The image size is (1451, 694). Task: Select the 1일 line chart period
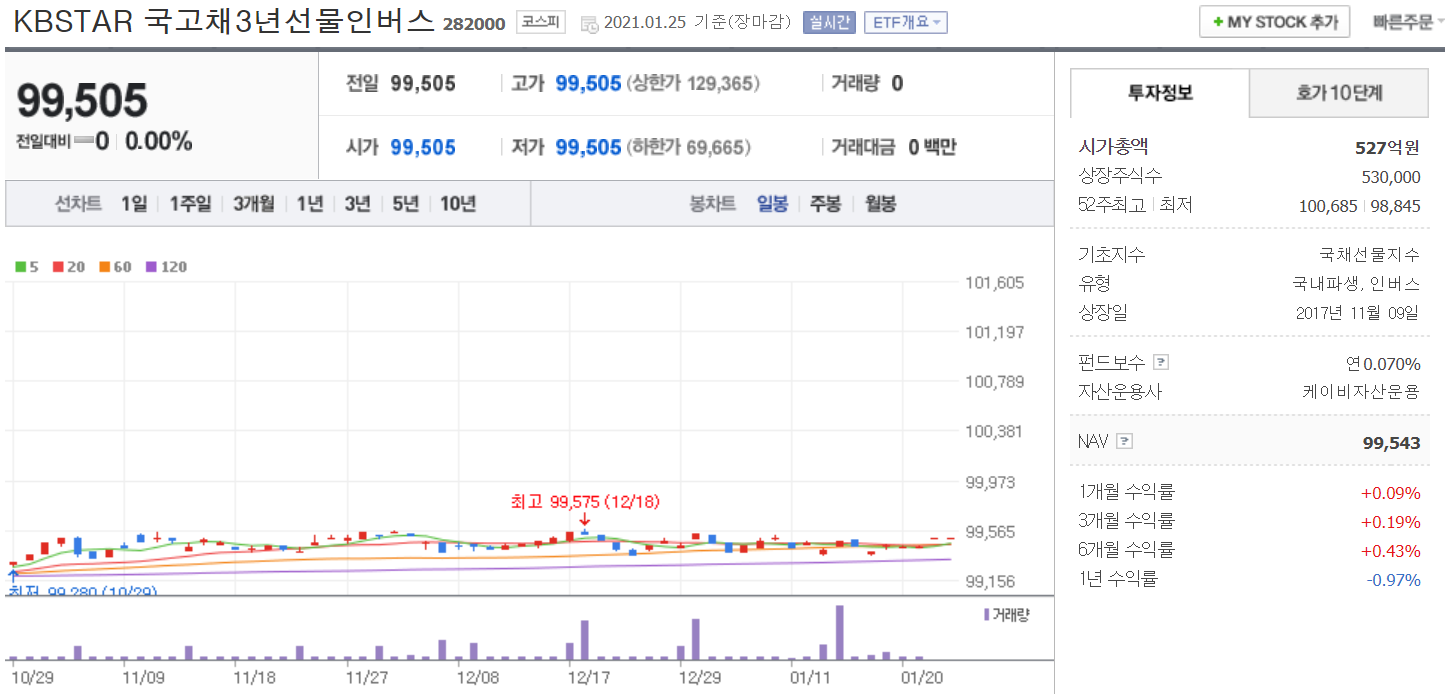click(x=133, y=204)
